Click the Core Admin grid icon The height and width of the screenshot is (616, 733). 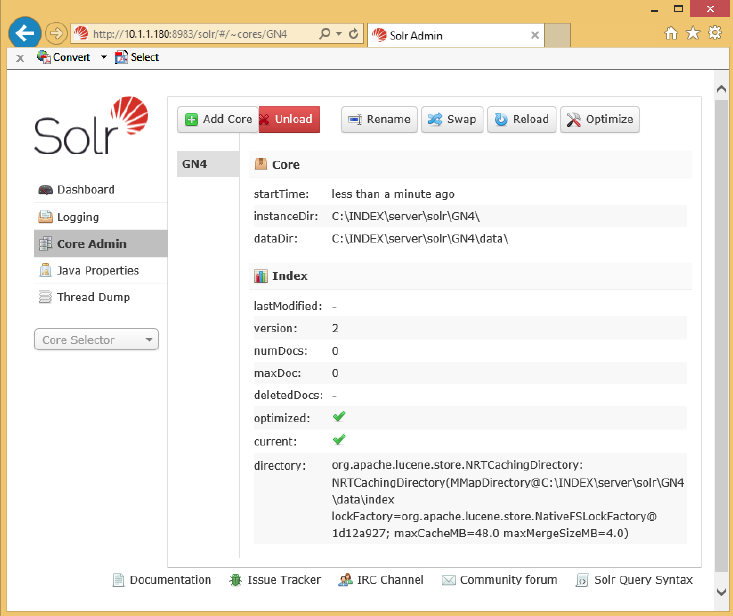pos(45,244)
